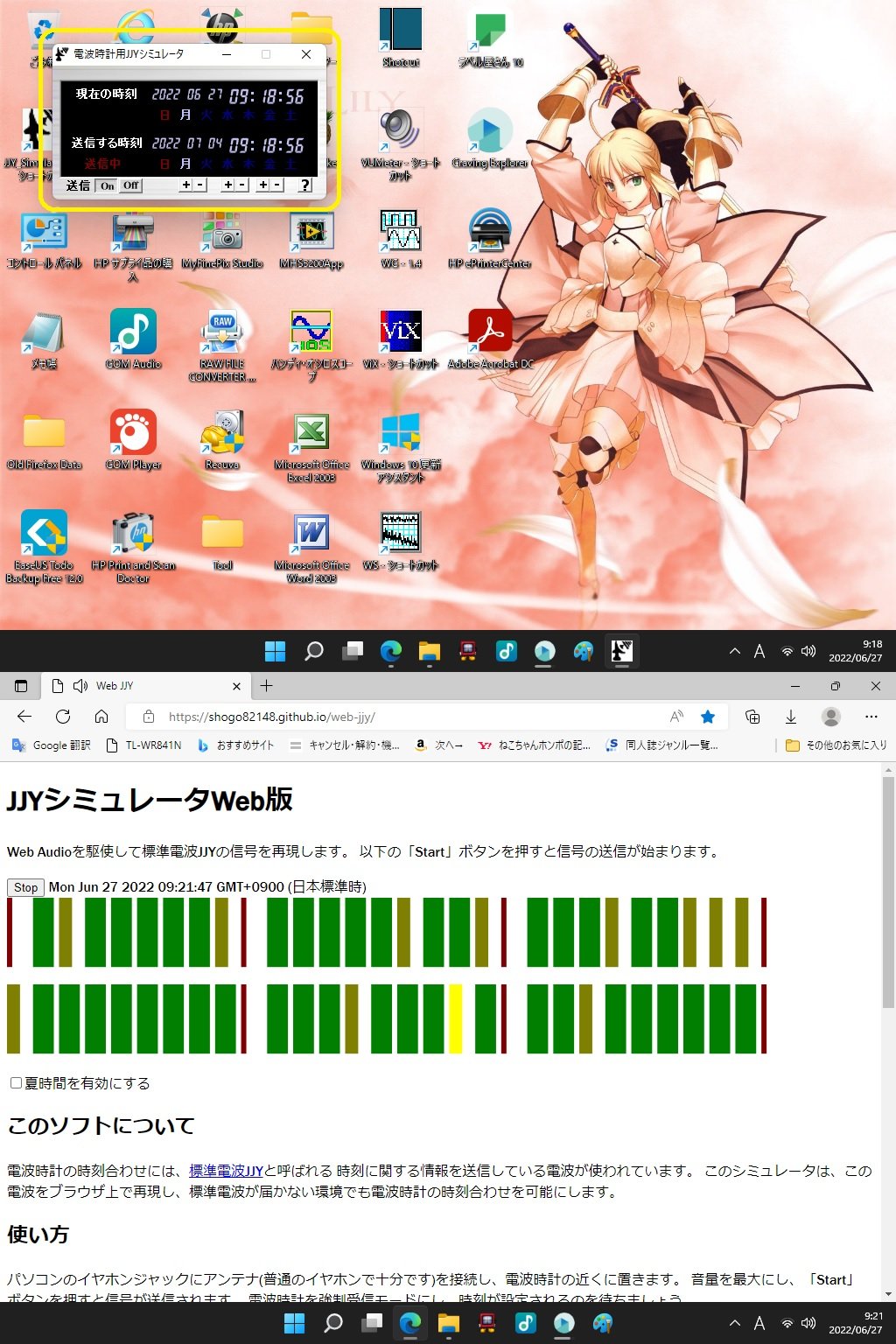Open HP Print and Scan Doctor icon
This screenshot has height=1344, width=896.
(x=133, y=548)
